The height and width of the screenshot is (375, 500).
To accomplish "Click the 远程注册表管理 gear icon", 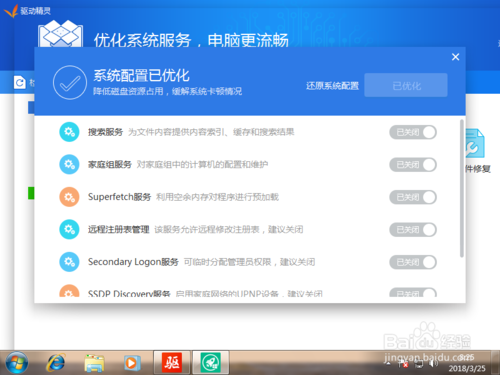I will click(x=69, y=229).
